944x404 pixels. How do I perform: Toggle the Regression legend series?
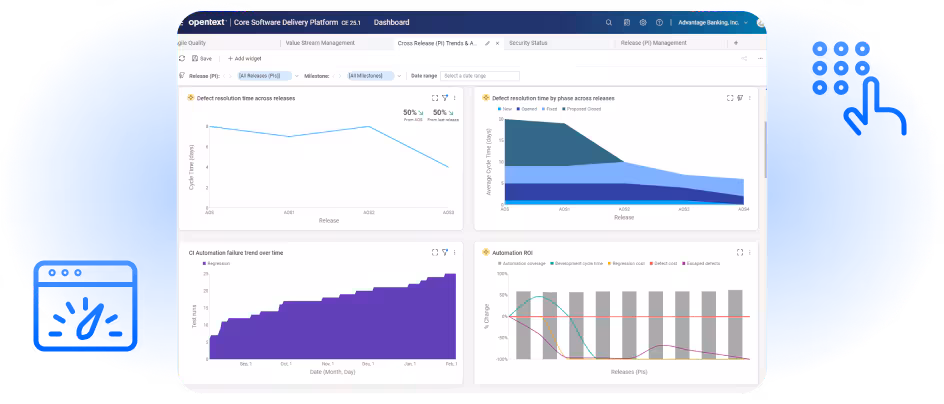click(217, 263)
